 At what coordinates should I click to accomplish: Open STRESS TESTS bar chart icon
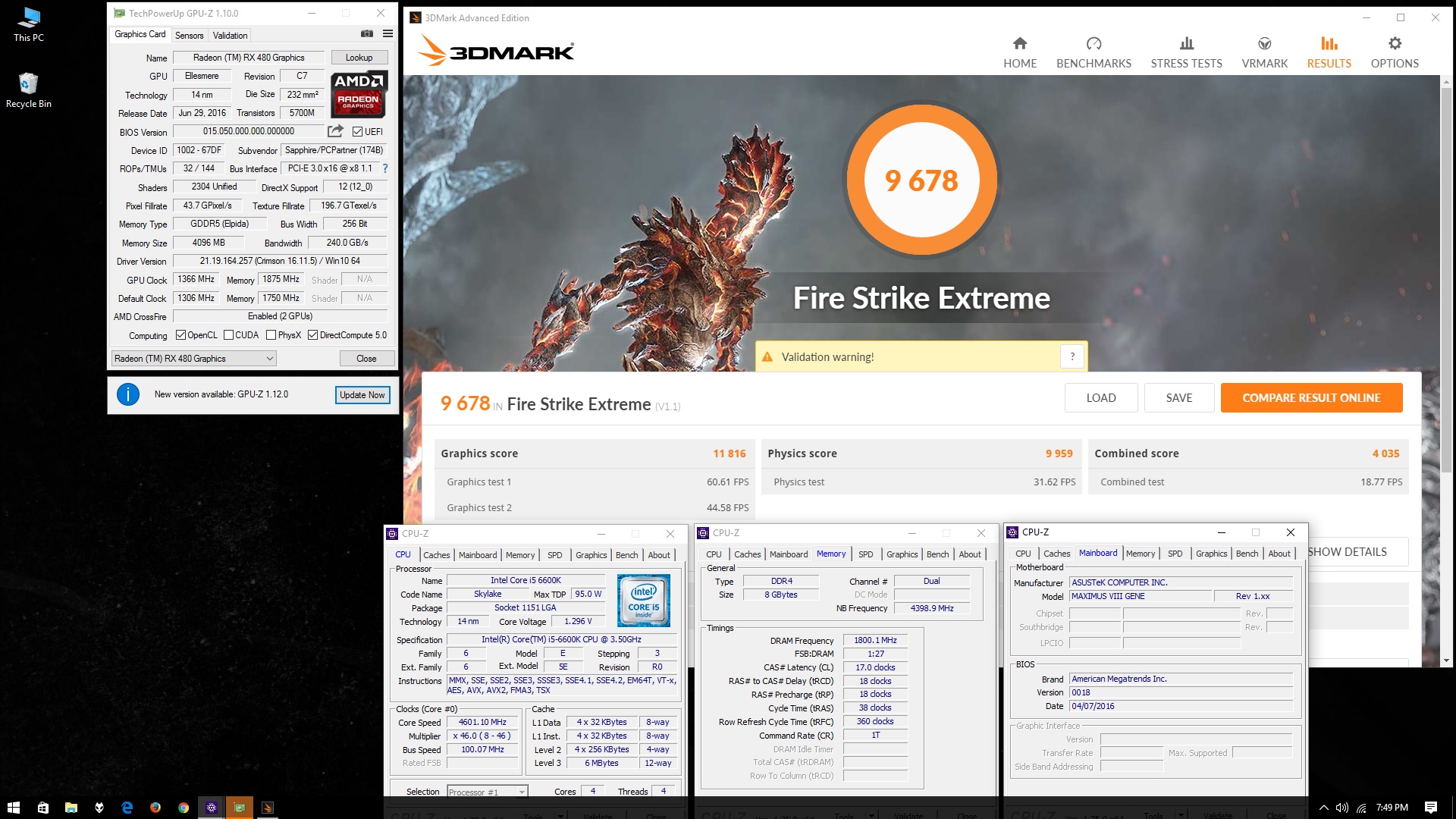tap(1187, 43)
